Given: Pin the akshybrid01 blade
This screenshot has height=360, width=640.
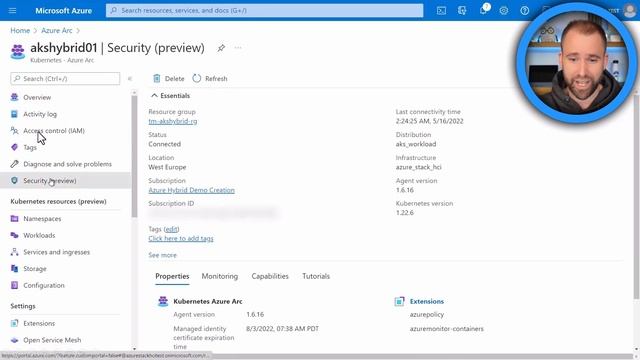Looking at the screenshot, I should [x=221, y=48].
